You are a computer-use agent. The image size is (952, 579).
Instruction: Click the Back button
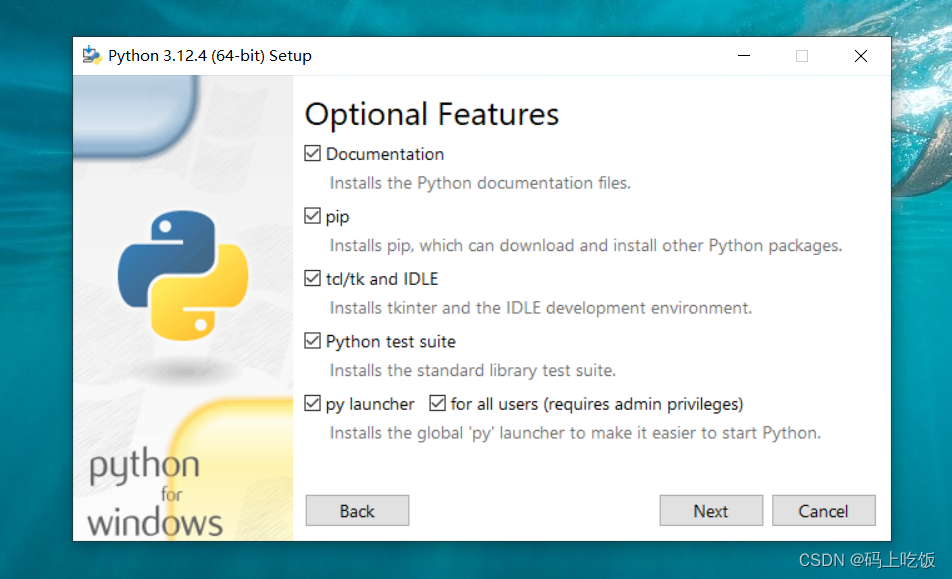pyautogui.click(x=357, y=510)
